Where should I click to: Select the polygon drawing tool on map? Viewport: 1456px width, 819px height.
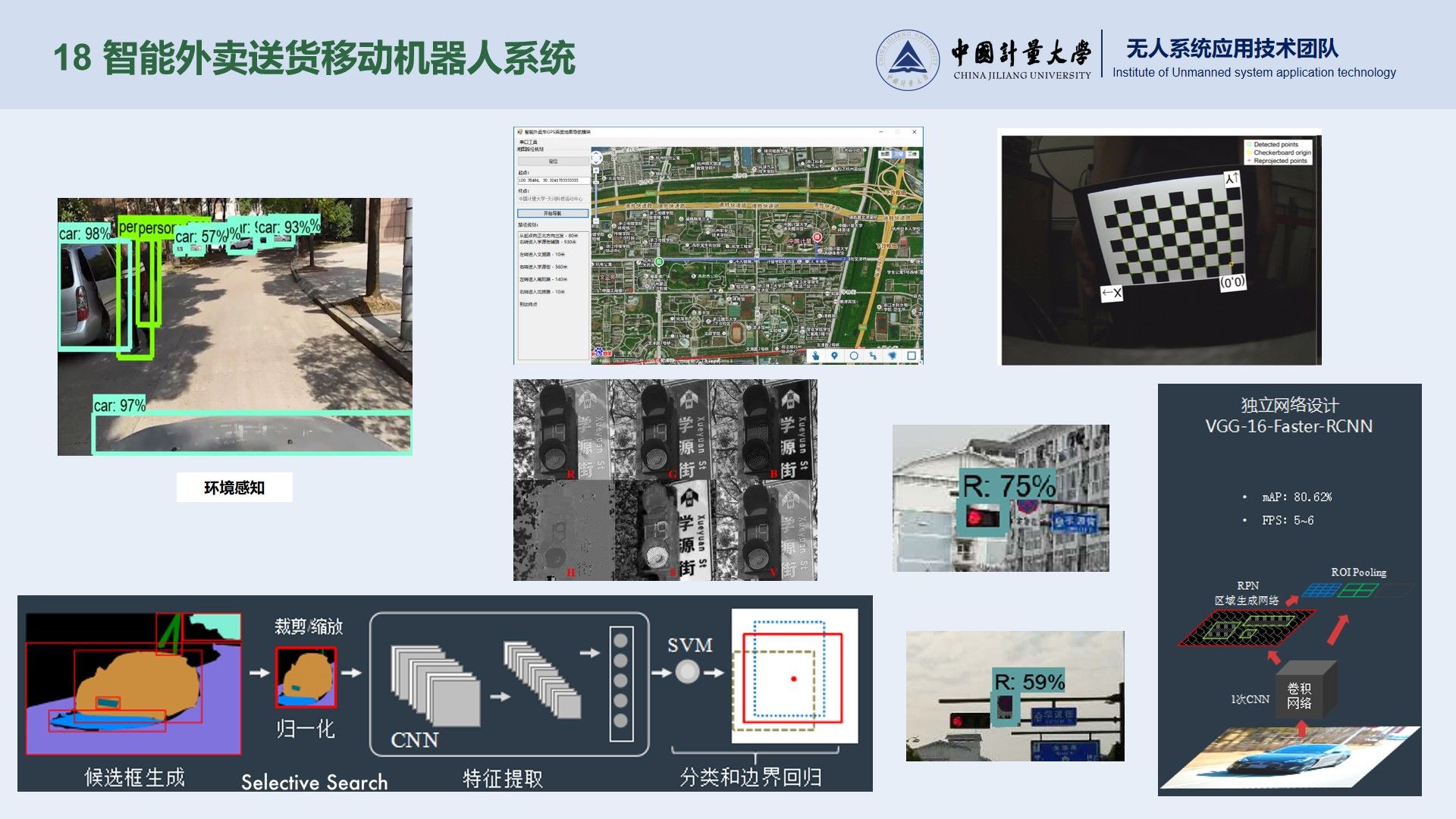893,356
